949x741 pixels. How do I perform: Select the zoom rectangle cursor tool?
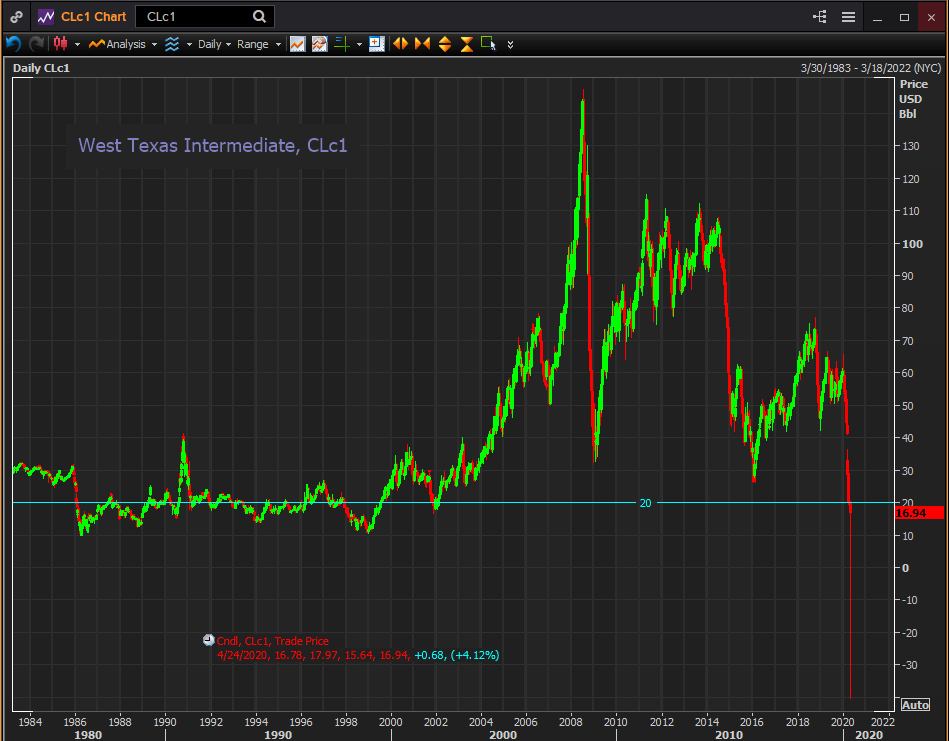coord(488,44)
